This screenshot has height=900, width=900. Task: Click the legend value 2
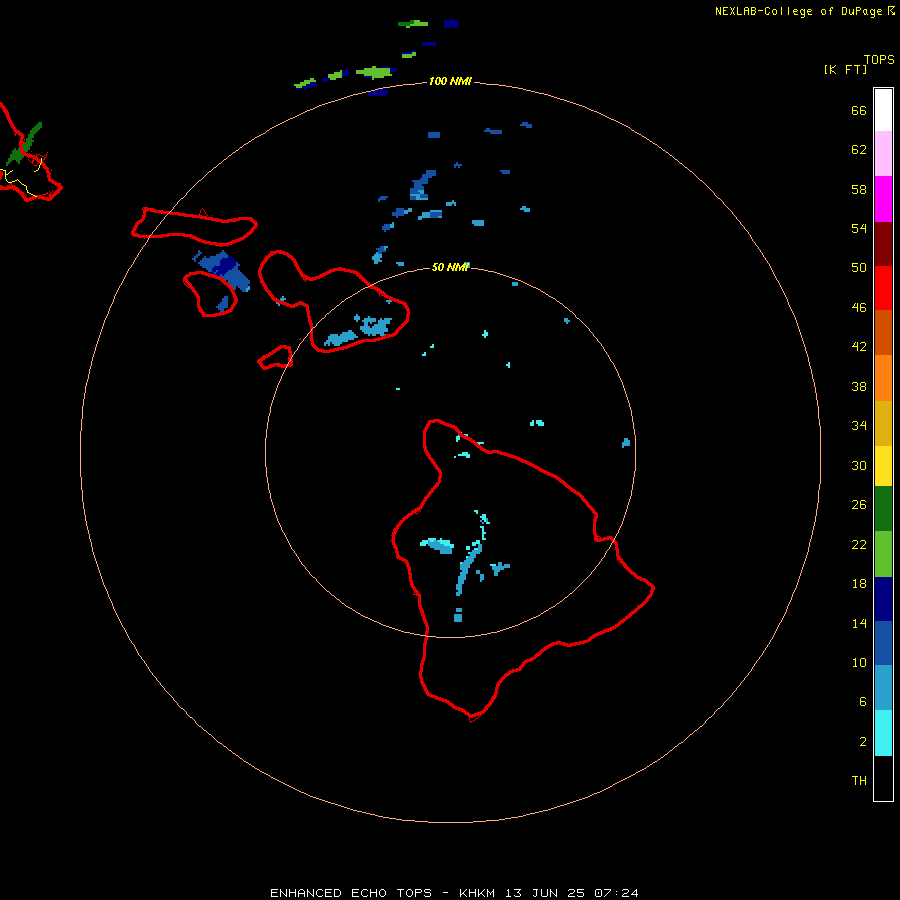(x=863, y=742)
